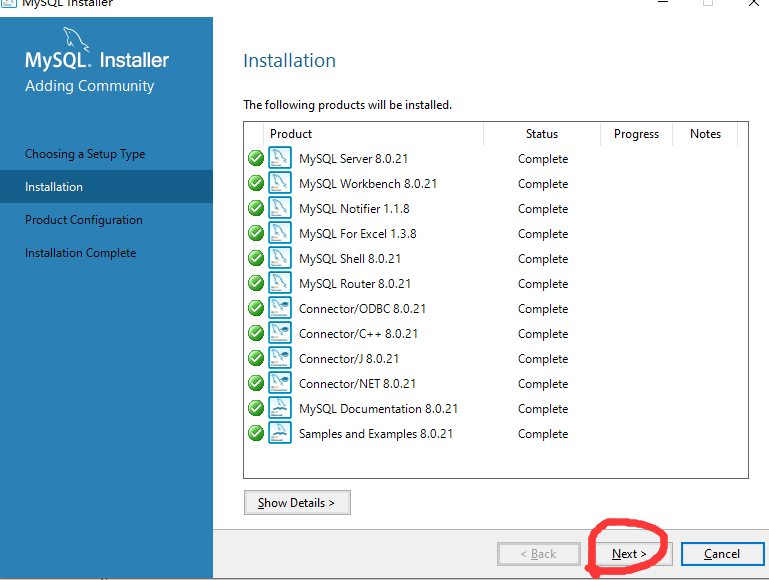Image resolution: width=769 pixels, height=580 pixels.
Task: Click the Adding Community subtitle
Action: click(90, 86)
